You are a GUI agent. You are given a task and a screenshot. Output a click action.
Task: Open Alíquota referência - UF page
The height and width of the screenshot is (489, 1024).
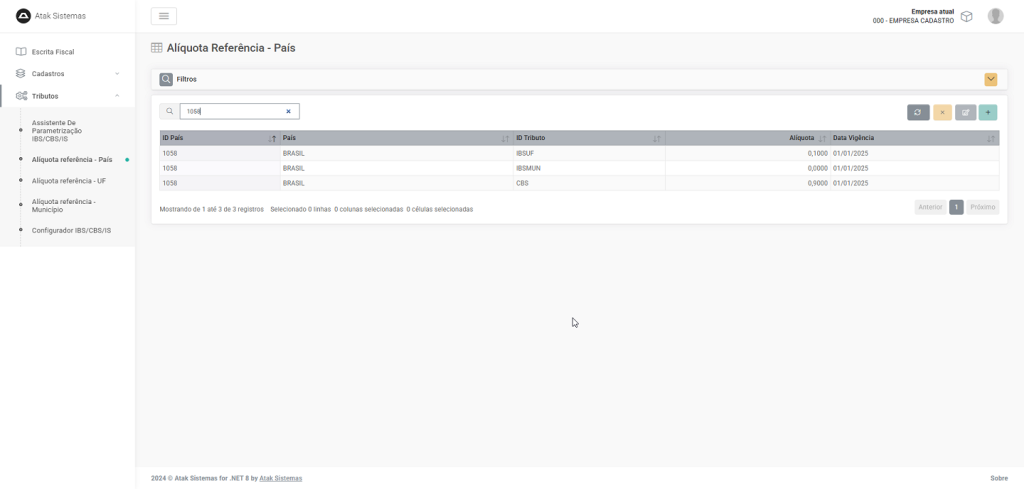pos(68,181)
